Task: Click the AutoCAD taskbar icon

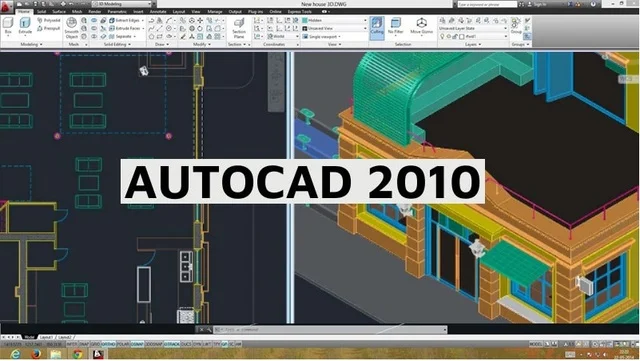Action: tap(98, 354)
